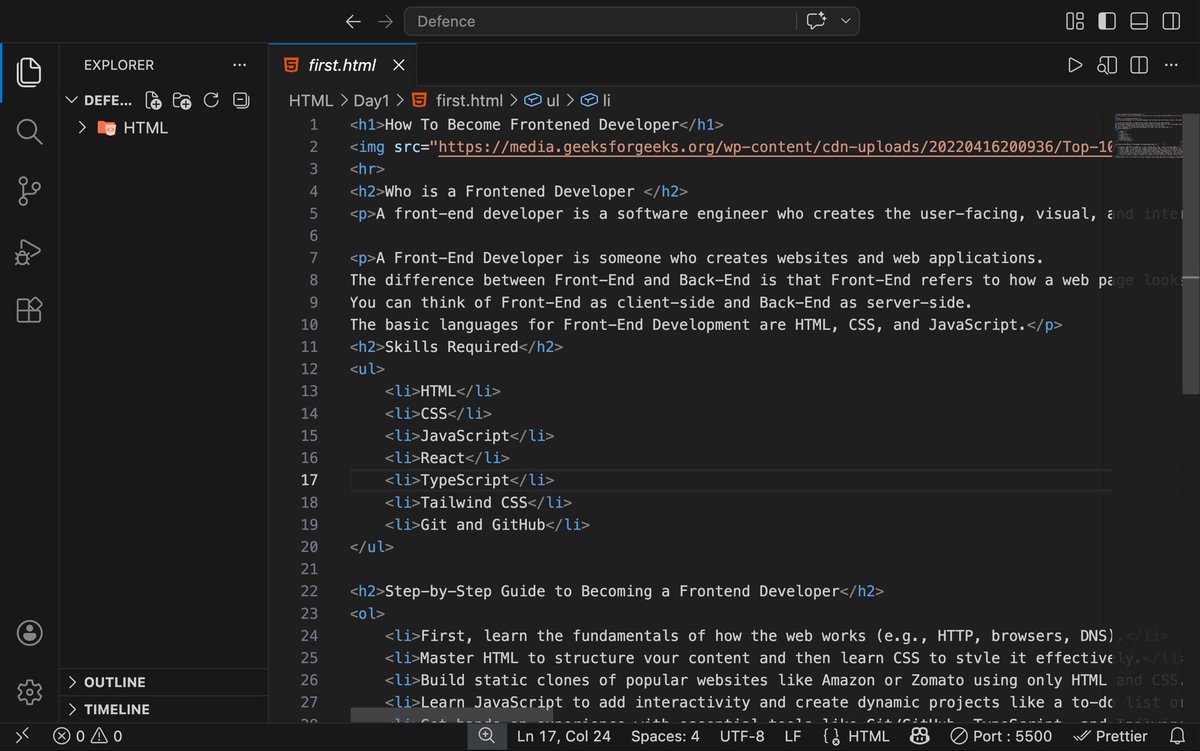This screenshot has height=751, width=1200.
Task: Split the editor to the right
Action: pyautogui.click(x=1138, y=65)
